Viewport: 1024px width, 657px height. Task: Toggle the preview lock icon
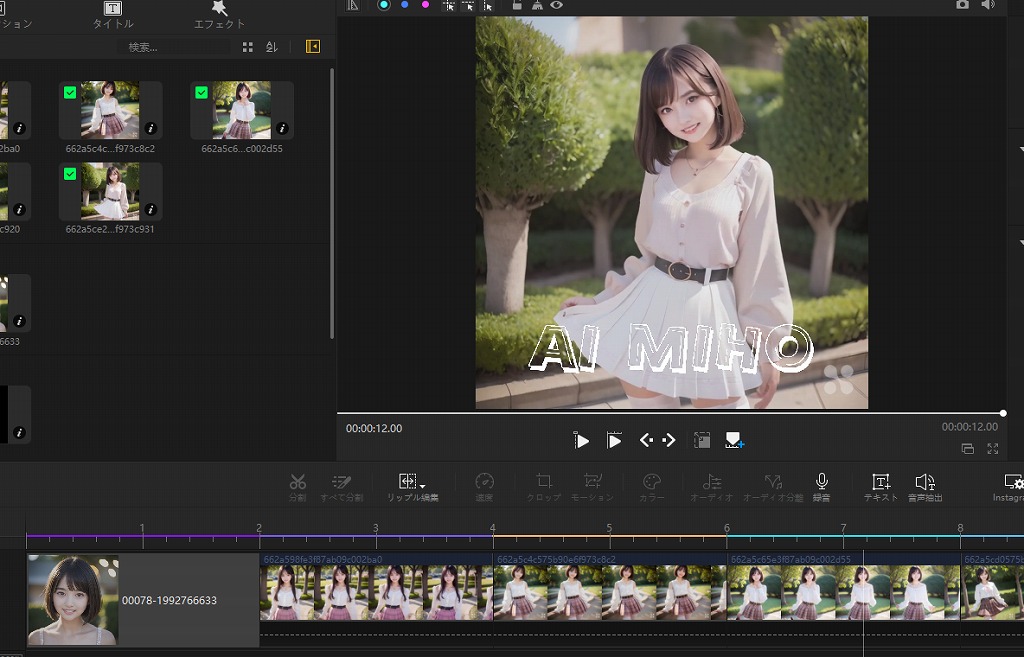[517, 5]
